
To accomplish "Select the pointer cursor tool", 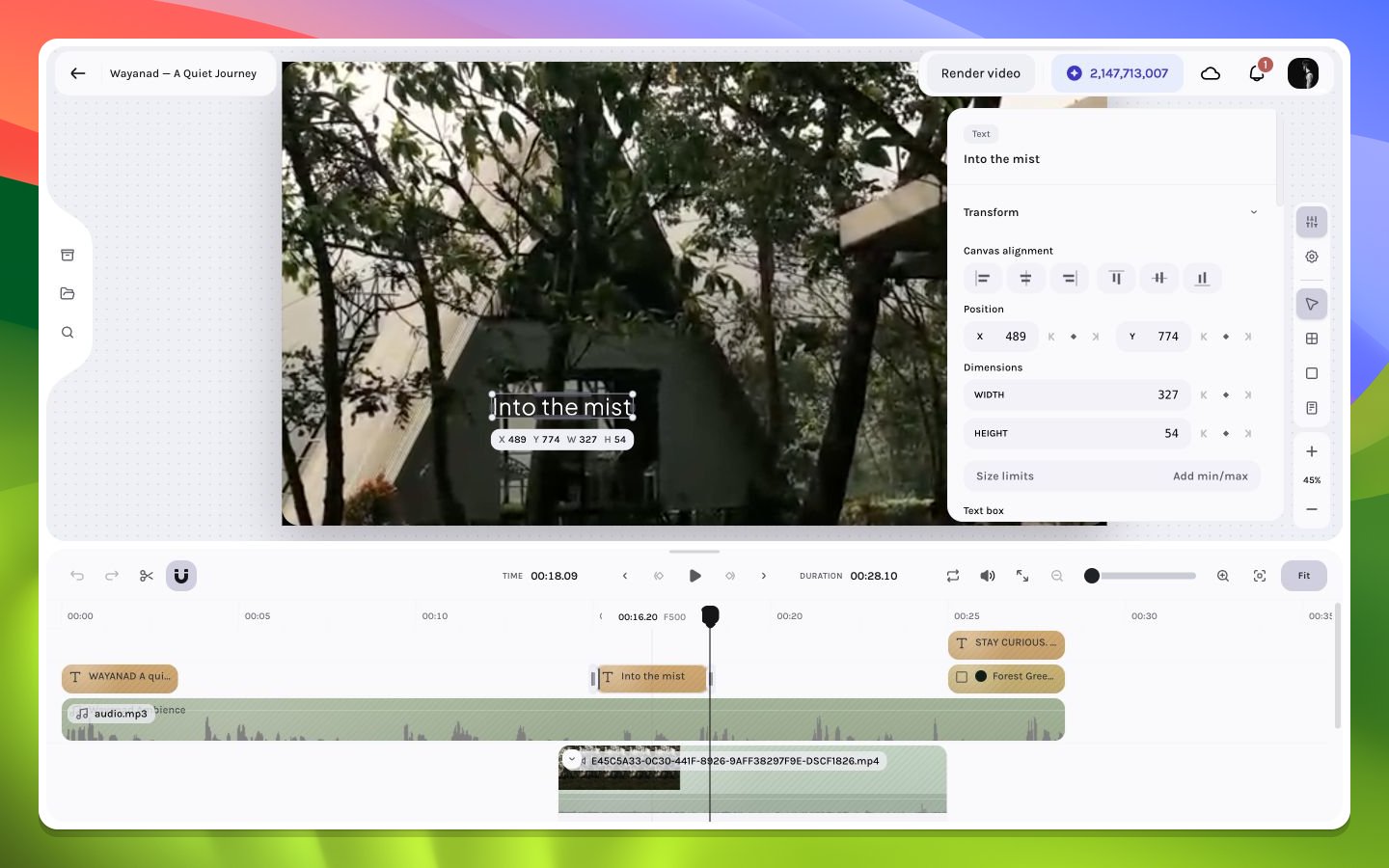I will click(1312, 305).
